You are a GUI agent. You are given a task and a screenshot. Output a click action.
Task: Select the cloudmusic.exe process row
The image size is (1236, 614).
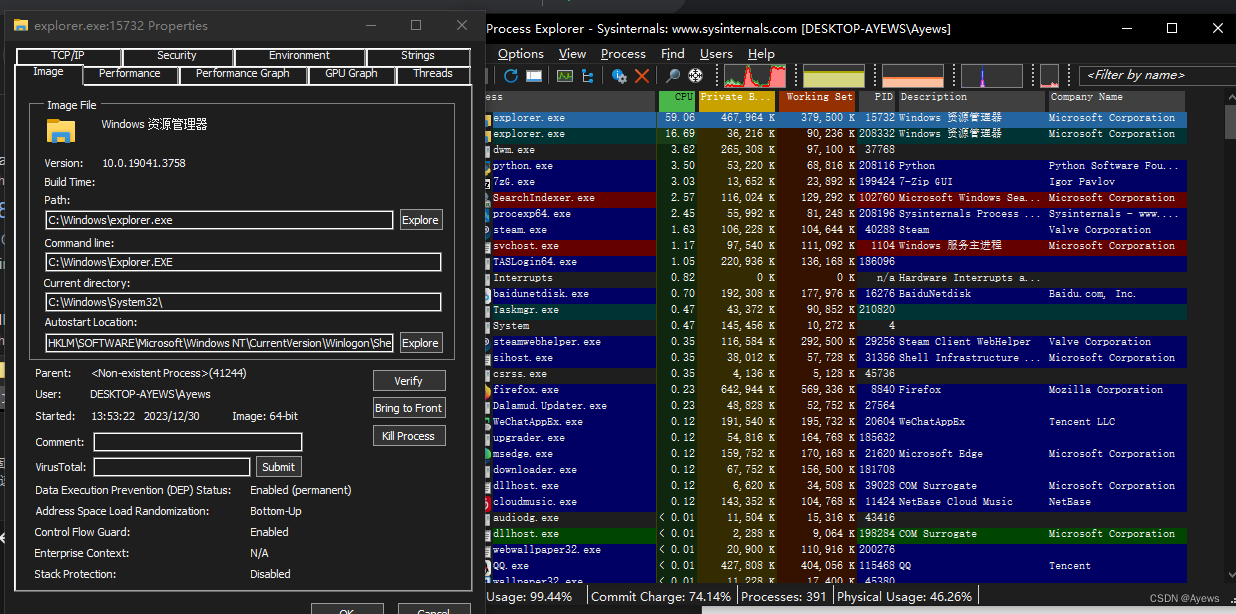click(835, 502)
